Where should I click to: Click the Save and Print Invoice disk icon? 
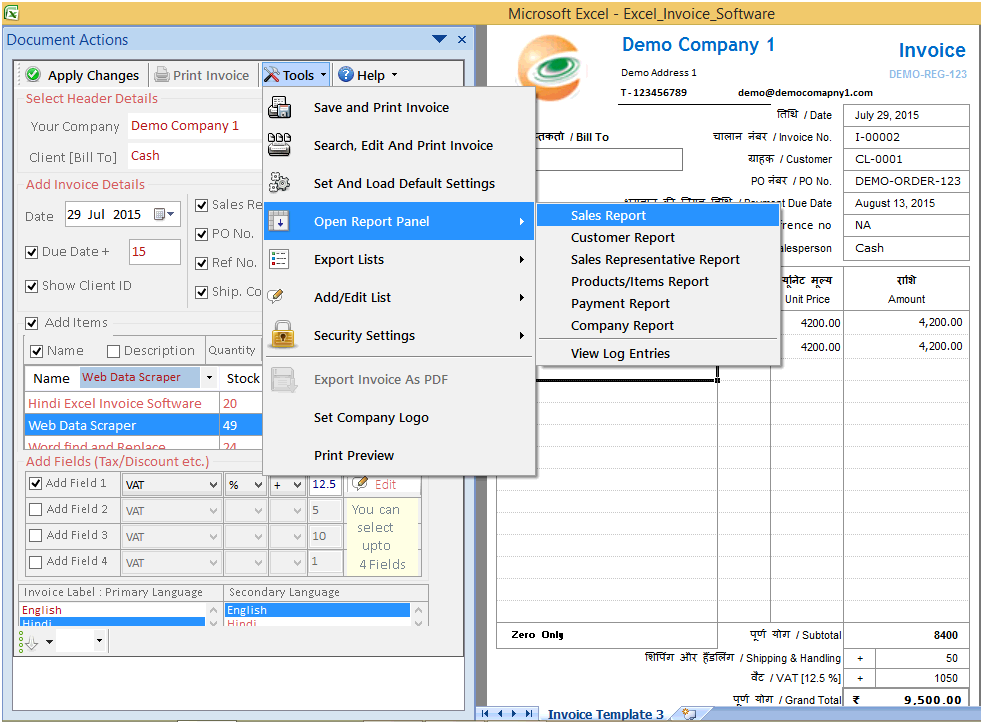click(278, 107)
